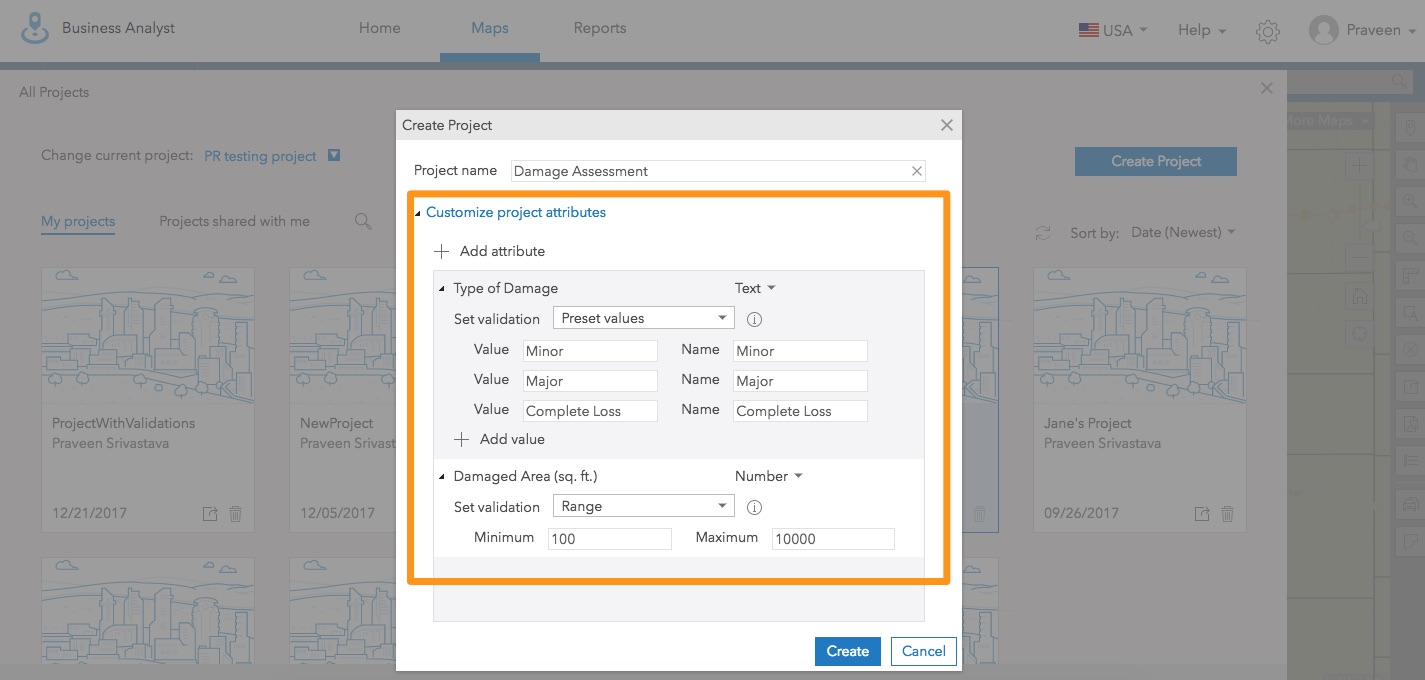
Task: Click Cancel in Create Project dialog
Action: (x=924, y=651)
